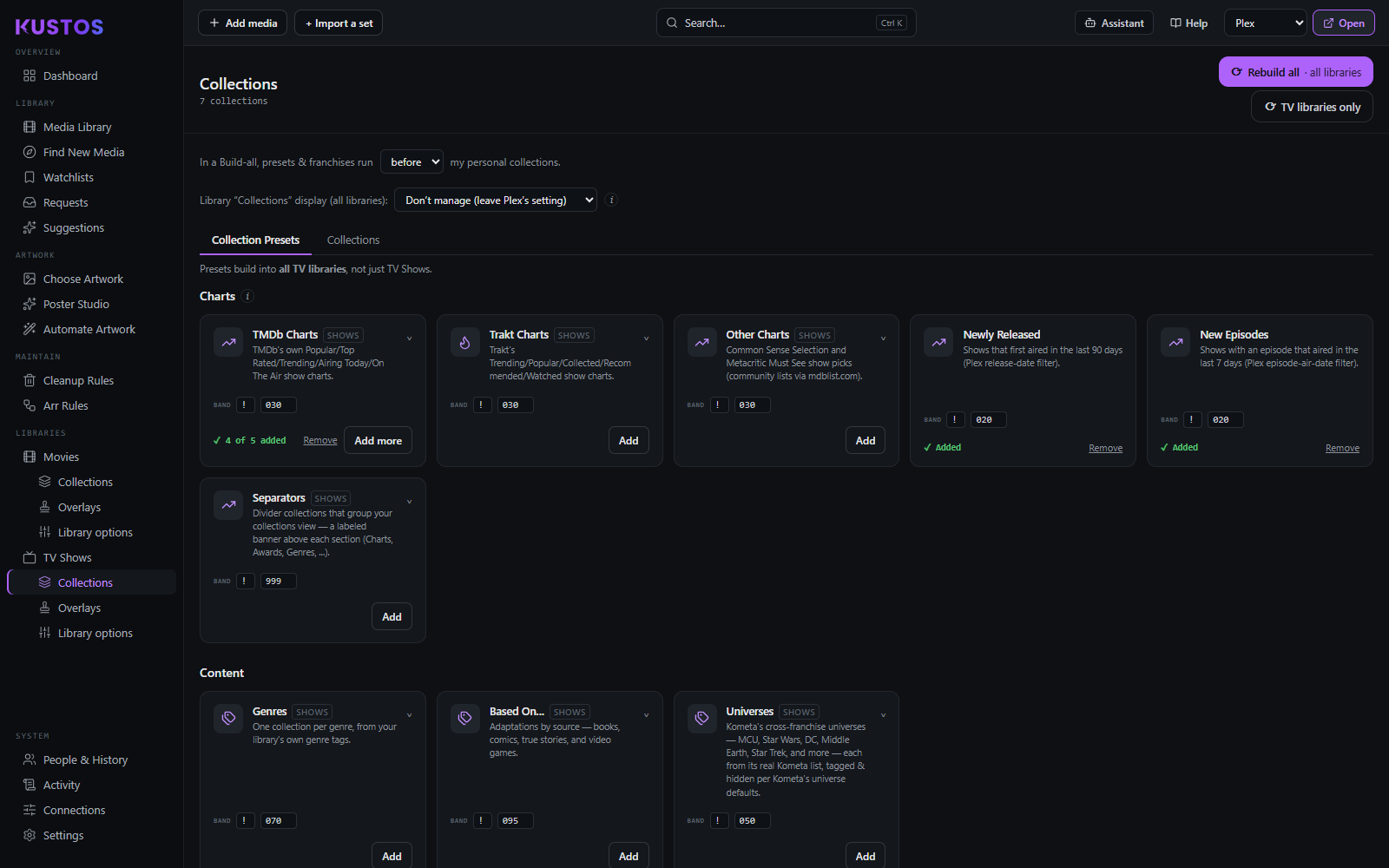Click the Genres tag icon
This screenshot has height=868, width=1389.
click(x=228, y=719)
